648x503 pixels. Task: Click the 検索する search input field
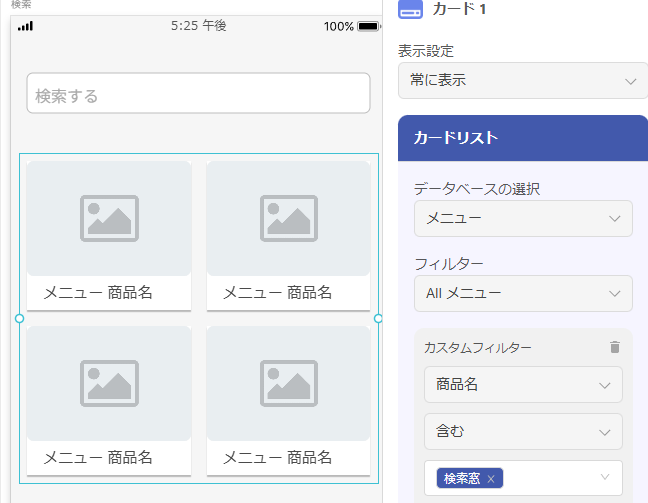coord(198,93)
